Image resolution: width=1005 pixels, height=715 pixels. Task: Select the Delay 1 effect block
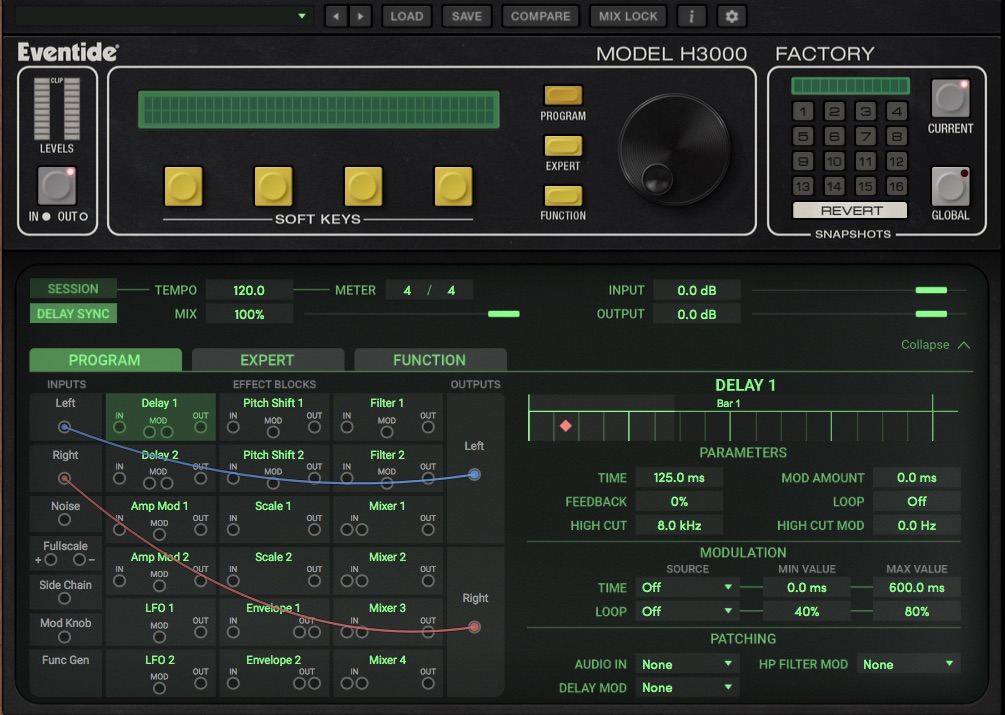[160, 416]
